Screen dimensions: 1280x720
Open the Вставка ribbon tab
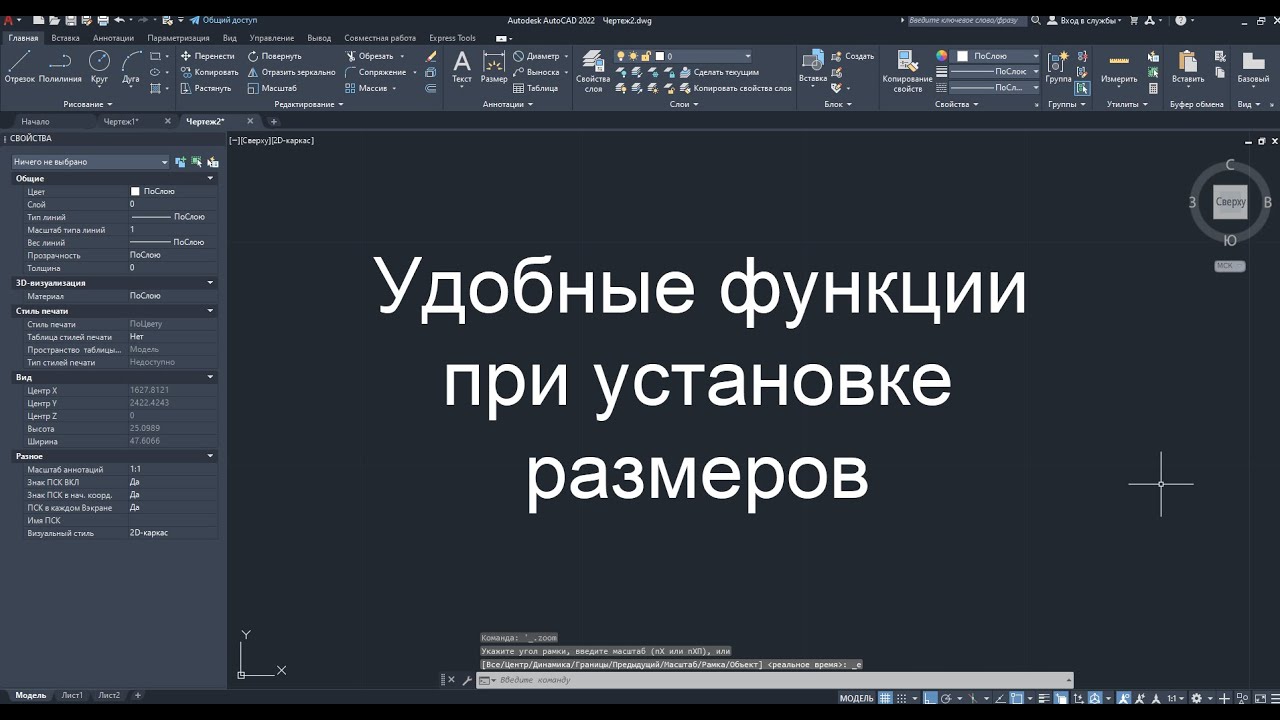(x=65, y=38)
